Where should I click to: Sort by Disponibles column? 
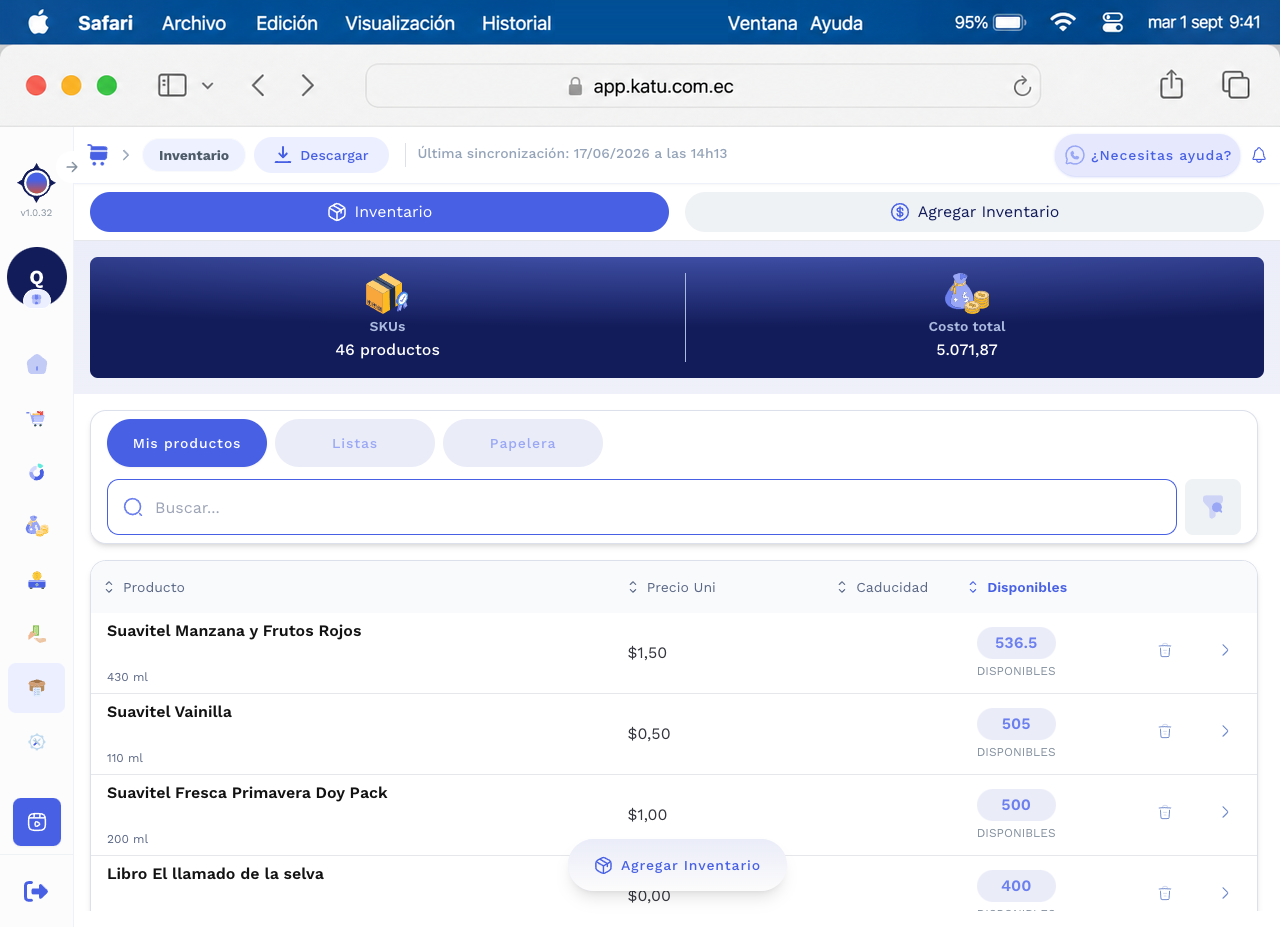tap(1017, 587)
